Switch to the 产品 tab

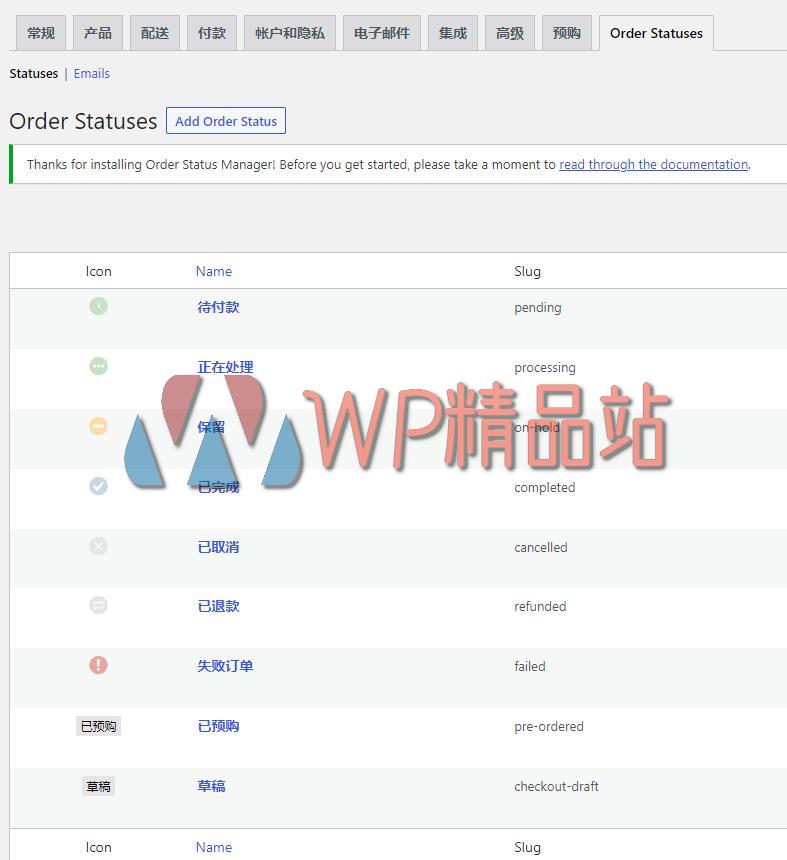click(98, 33)
